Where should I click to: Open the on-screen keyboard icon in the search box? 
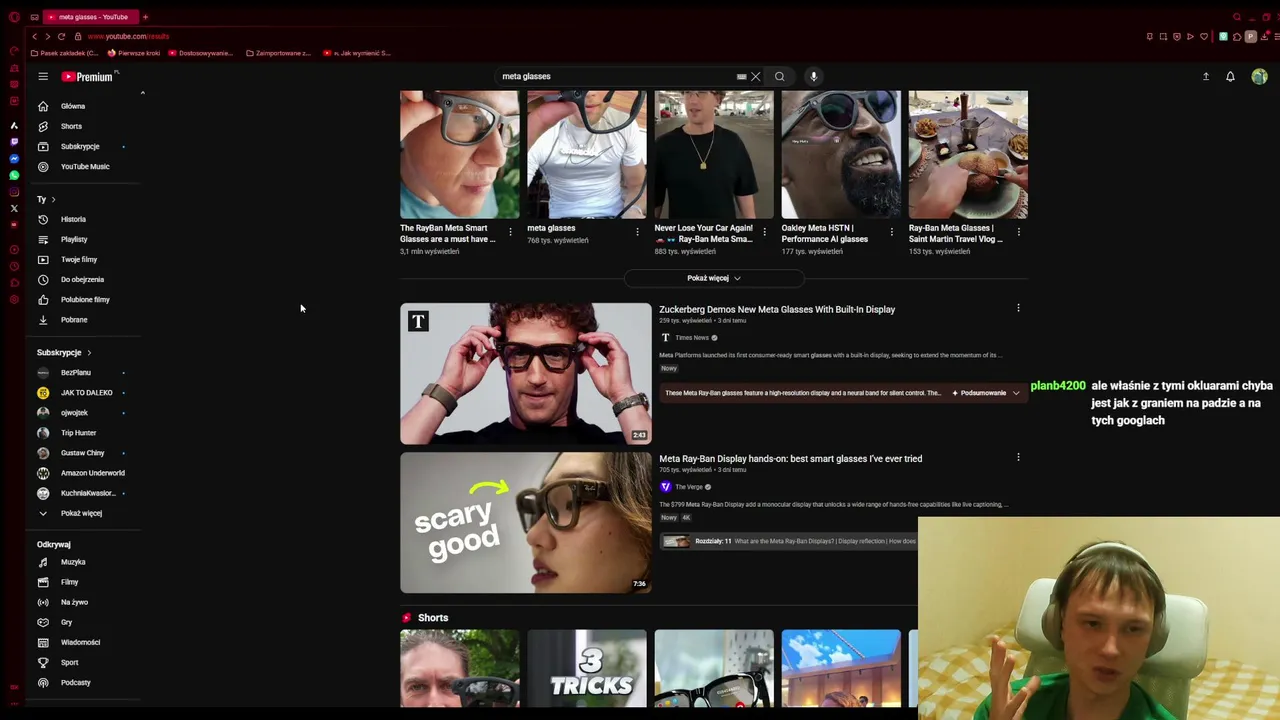pyautogui.click(x=741, y=76)
